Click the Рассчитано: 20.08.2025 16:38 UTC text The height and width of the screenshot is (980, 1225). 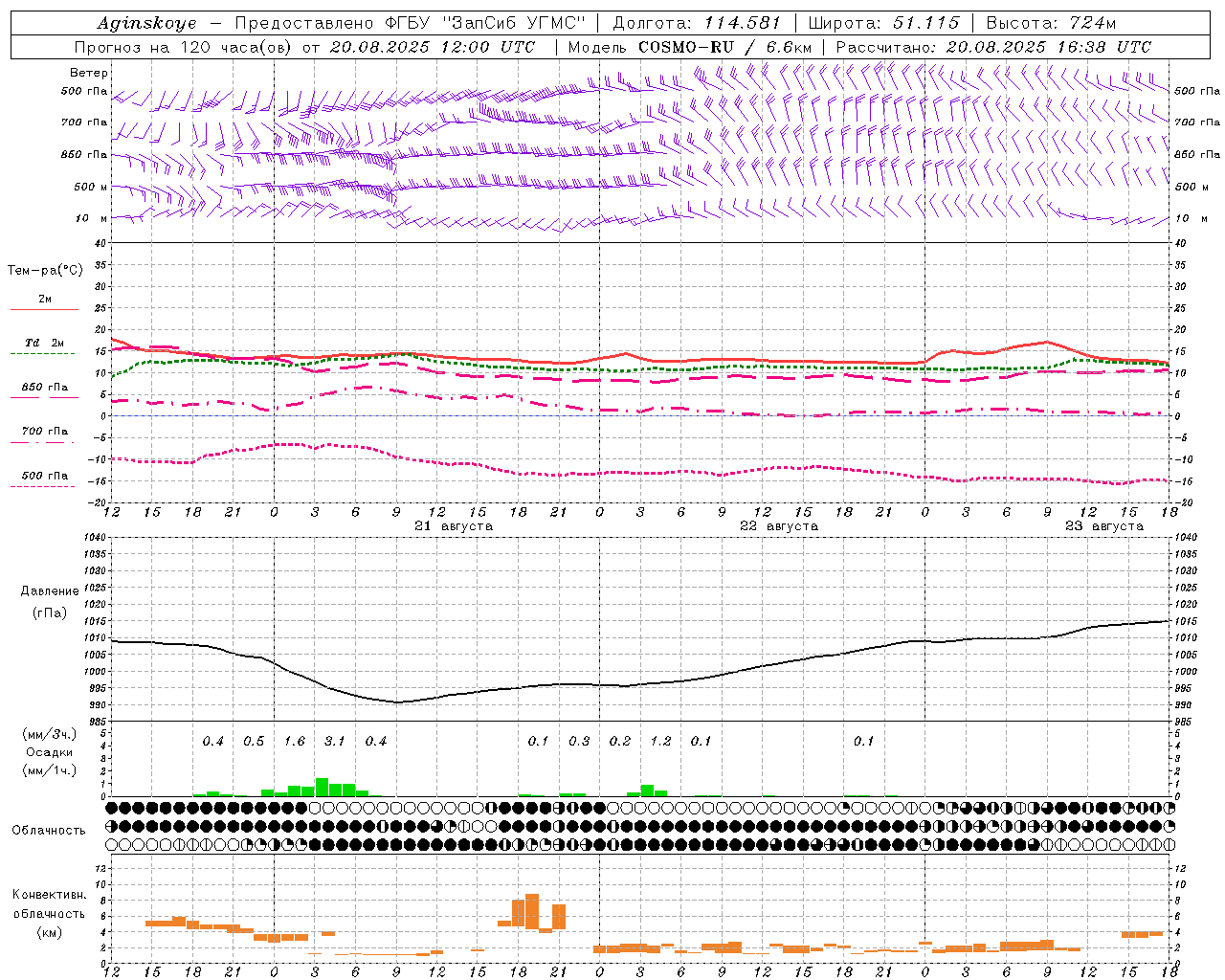(x=993, y=47)
